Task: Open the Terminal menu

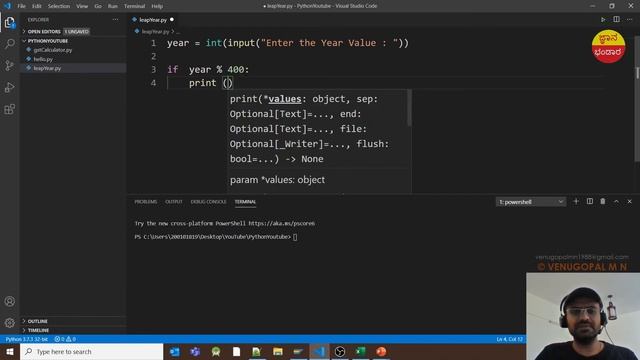Action: (134, 6)
